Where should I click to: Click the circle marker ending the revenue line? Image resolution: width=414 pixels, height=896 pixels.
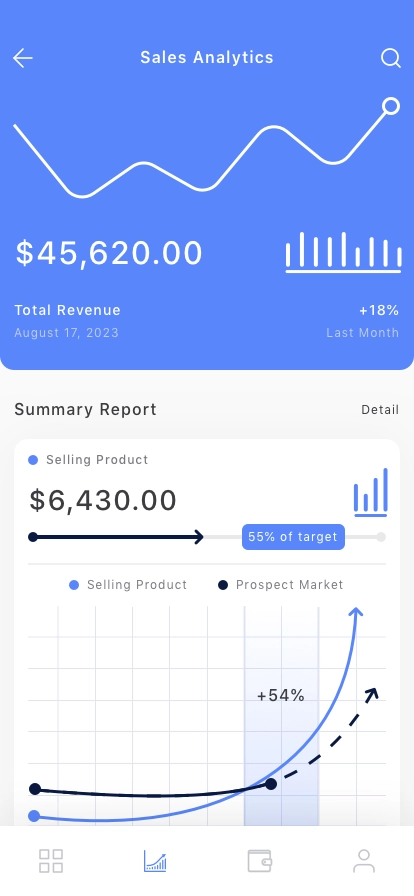pyautogui.click(x=391, y=106)
